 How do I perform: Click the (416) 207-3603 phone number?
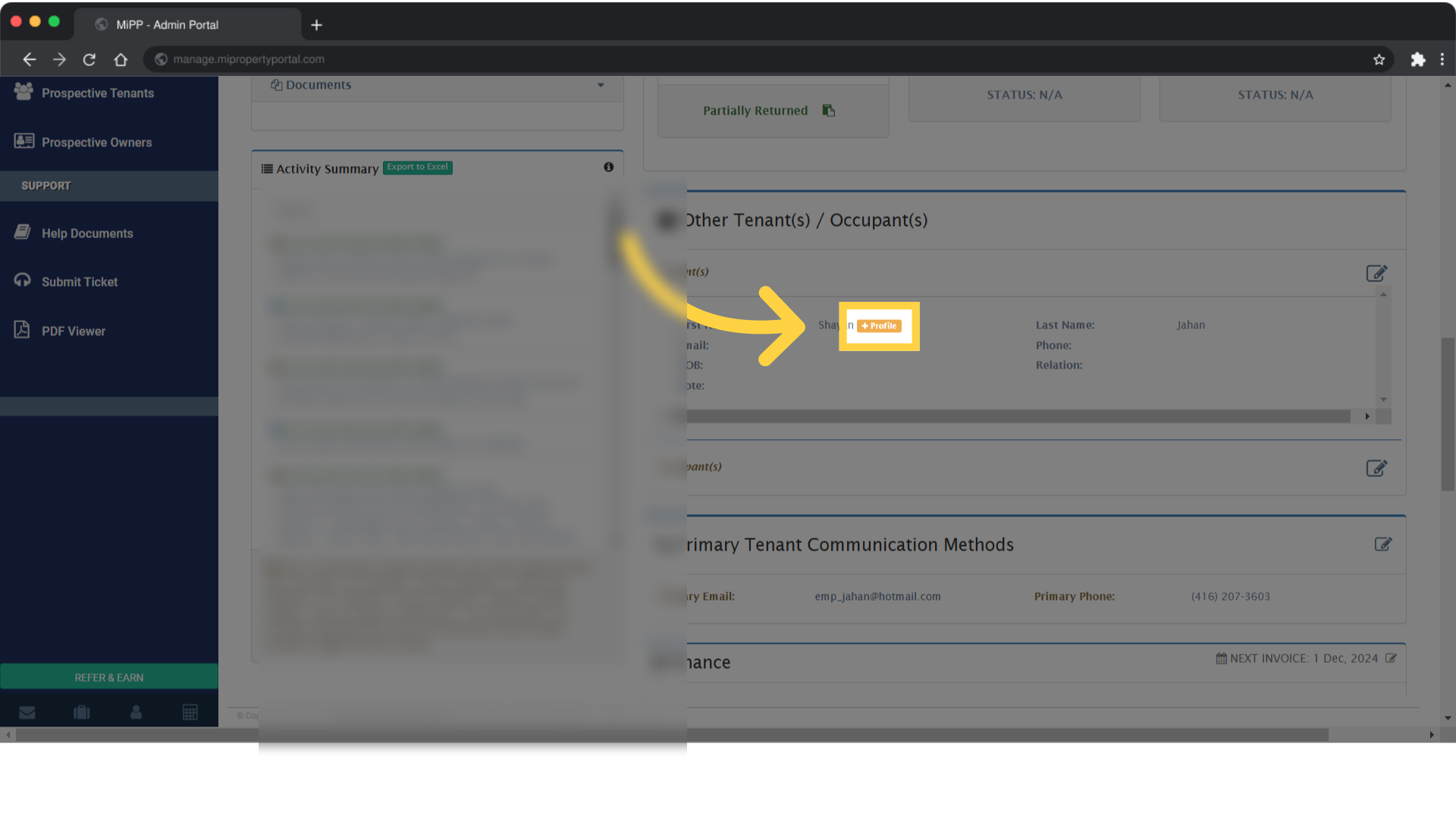[x=1230, y=597]
